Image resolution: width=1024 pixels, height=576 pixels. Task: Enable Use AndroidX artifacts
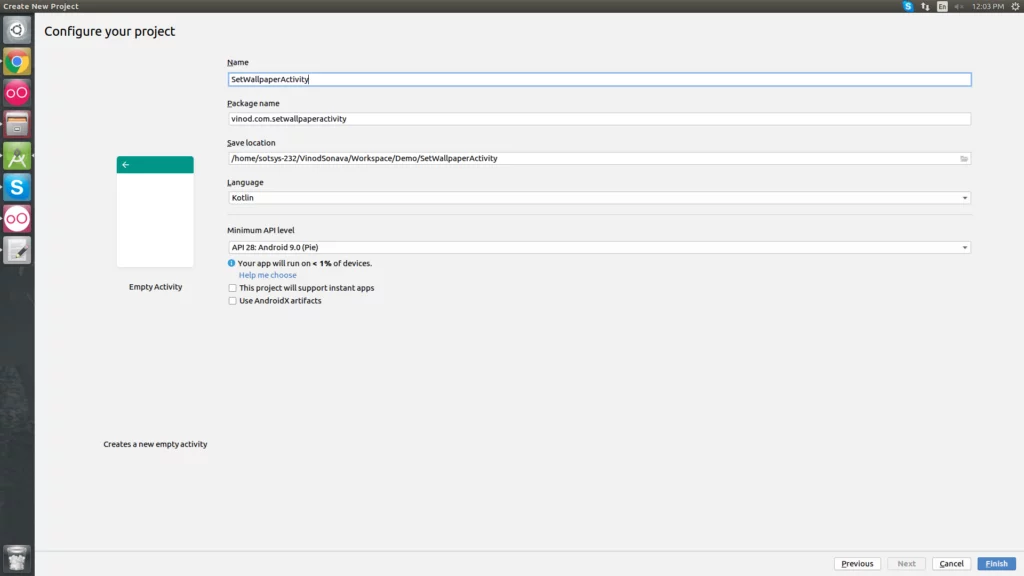(x=232, y=299)
